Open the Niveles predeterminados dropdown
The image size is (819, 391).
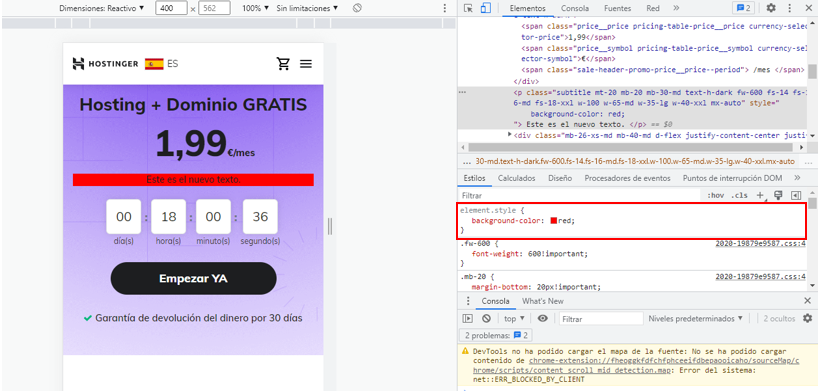(695, 318)
